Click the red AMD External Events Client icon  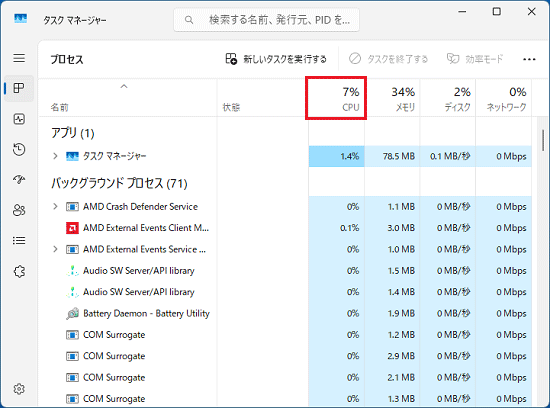point(72,228)
